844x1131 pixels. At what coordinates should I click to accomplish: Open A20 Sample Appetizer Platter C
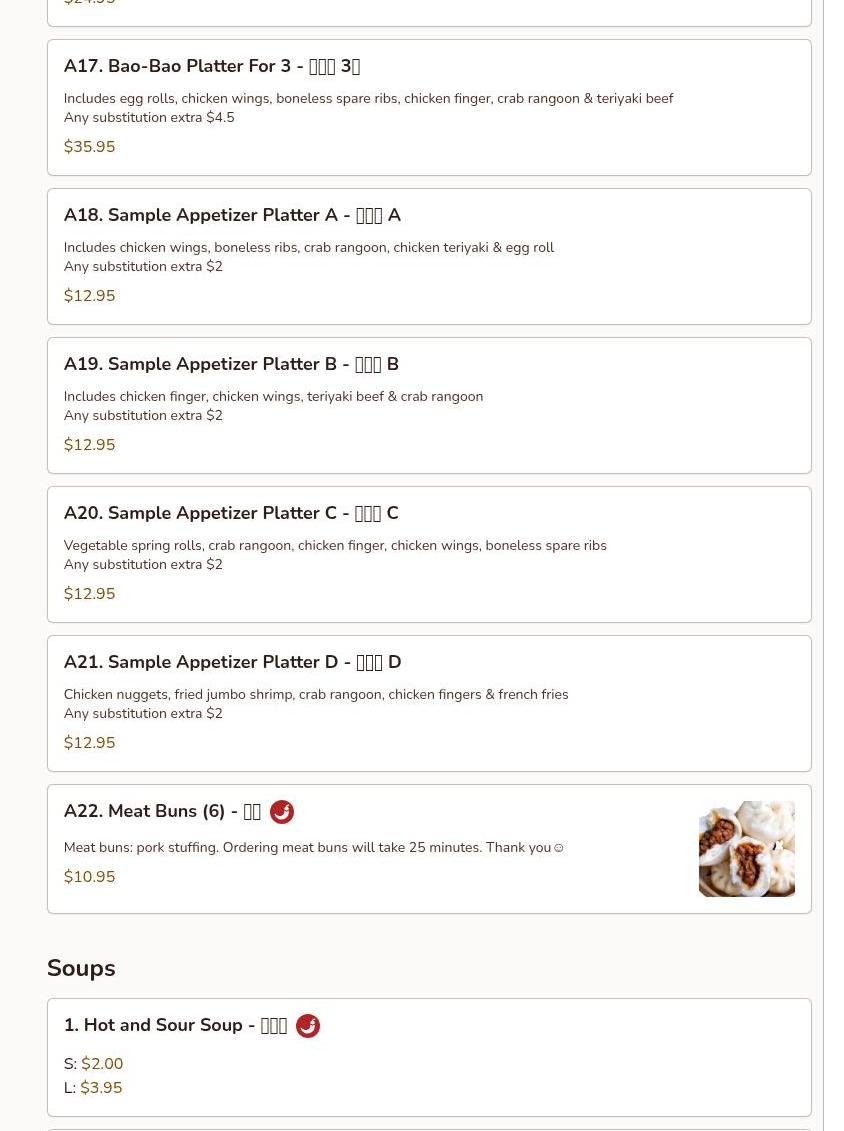[429, 555]
